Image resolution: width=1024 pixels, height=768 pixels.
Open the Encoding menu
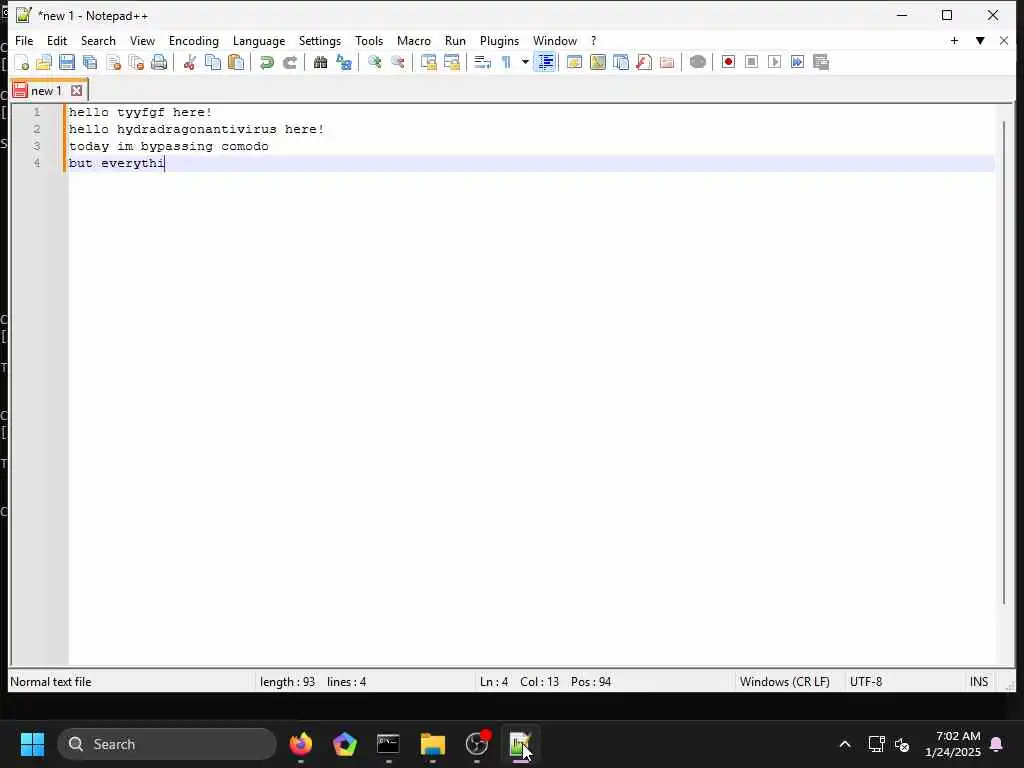click(194, 40)
